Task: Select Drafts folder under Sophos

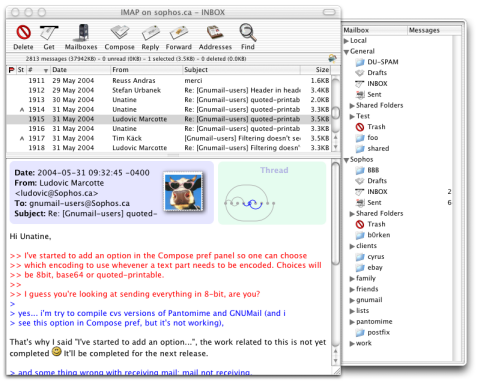Action: pos(377,181)
